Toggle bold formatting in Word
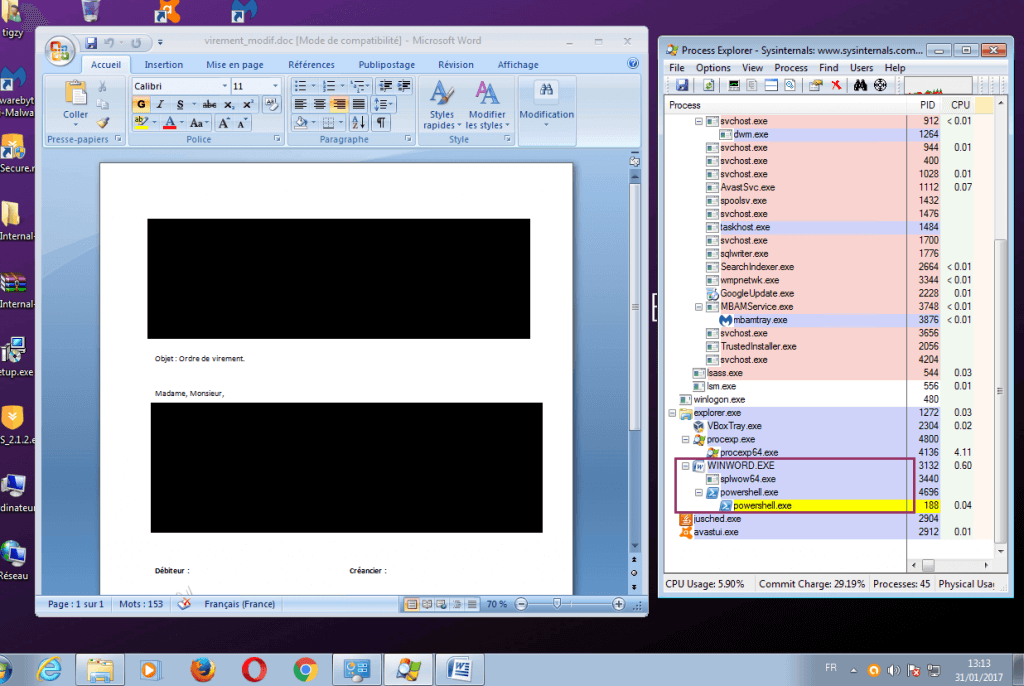Viewport: 1024px width, 686px height. [x=141, y=104]
